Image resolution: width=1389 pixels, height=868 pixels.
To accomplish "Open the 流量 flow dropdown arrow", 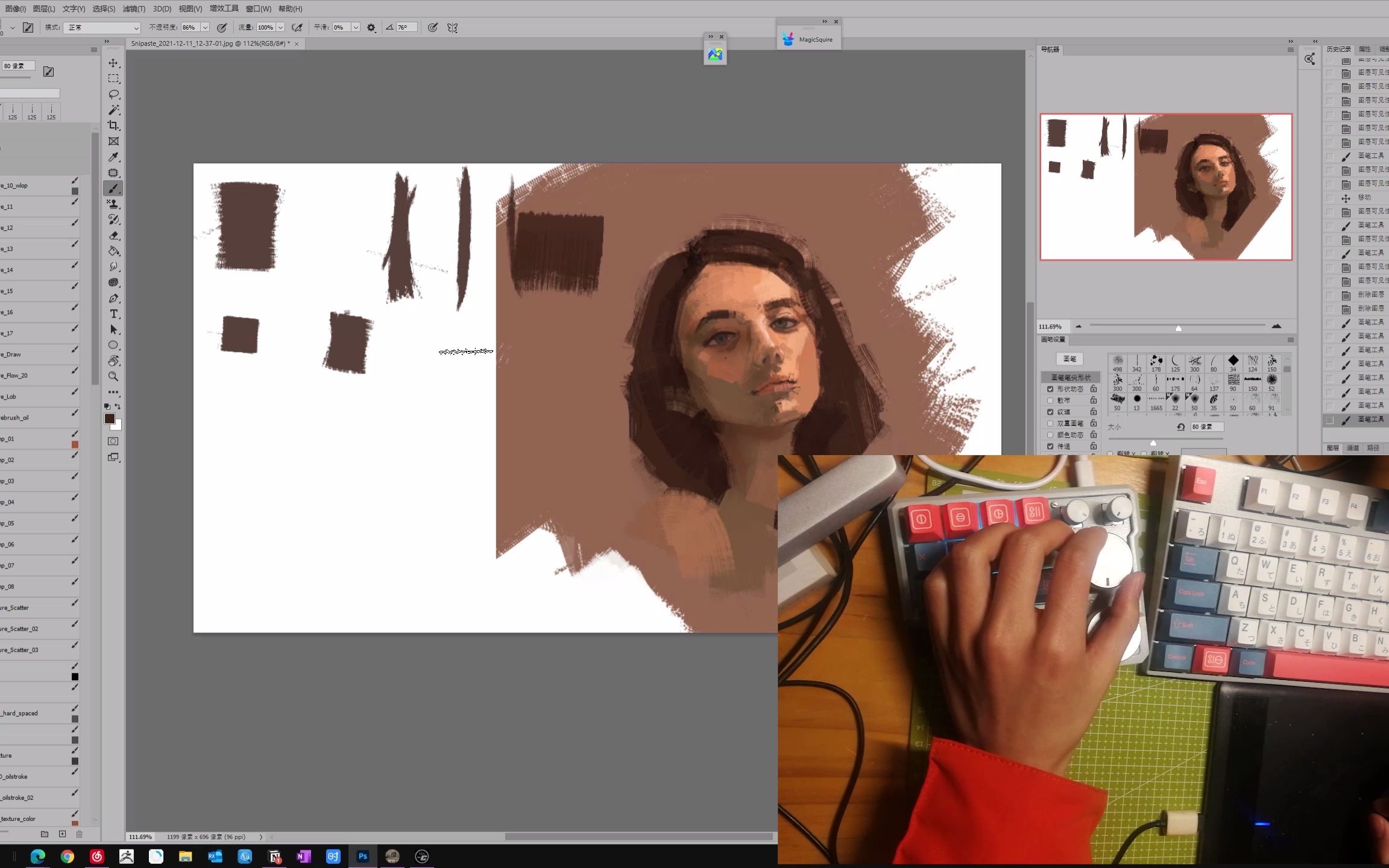I will [x=280, y=28].
